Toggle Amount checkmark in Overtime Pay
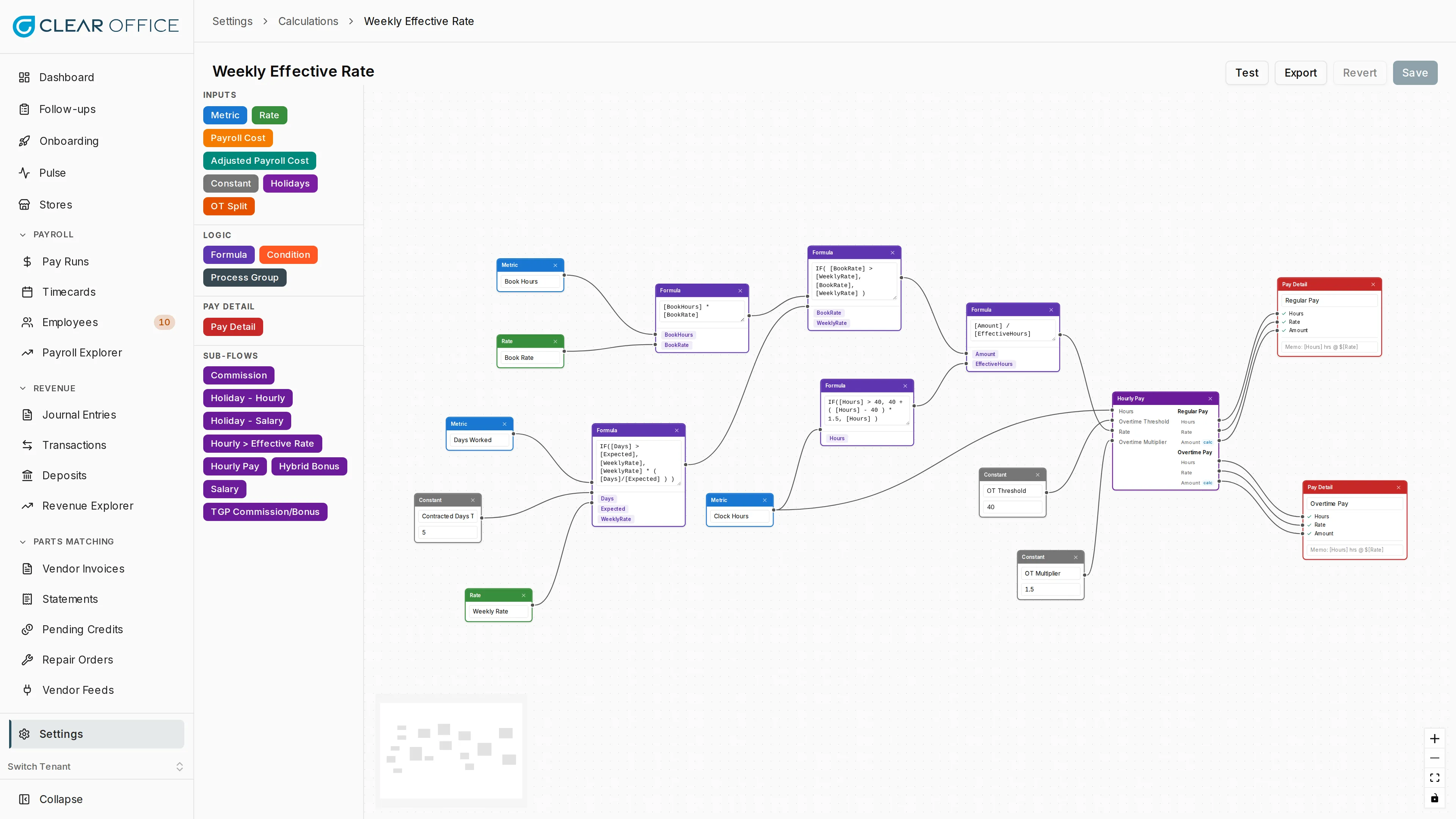 (x=1310, y=533)
